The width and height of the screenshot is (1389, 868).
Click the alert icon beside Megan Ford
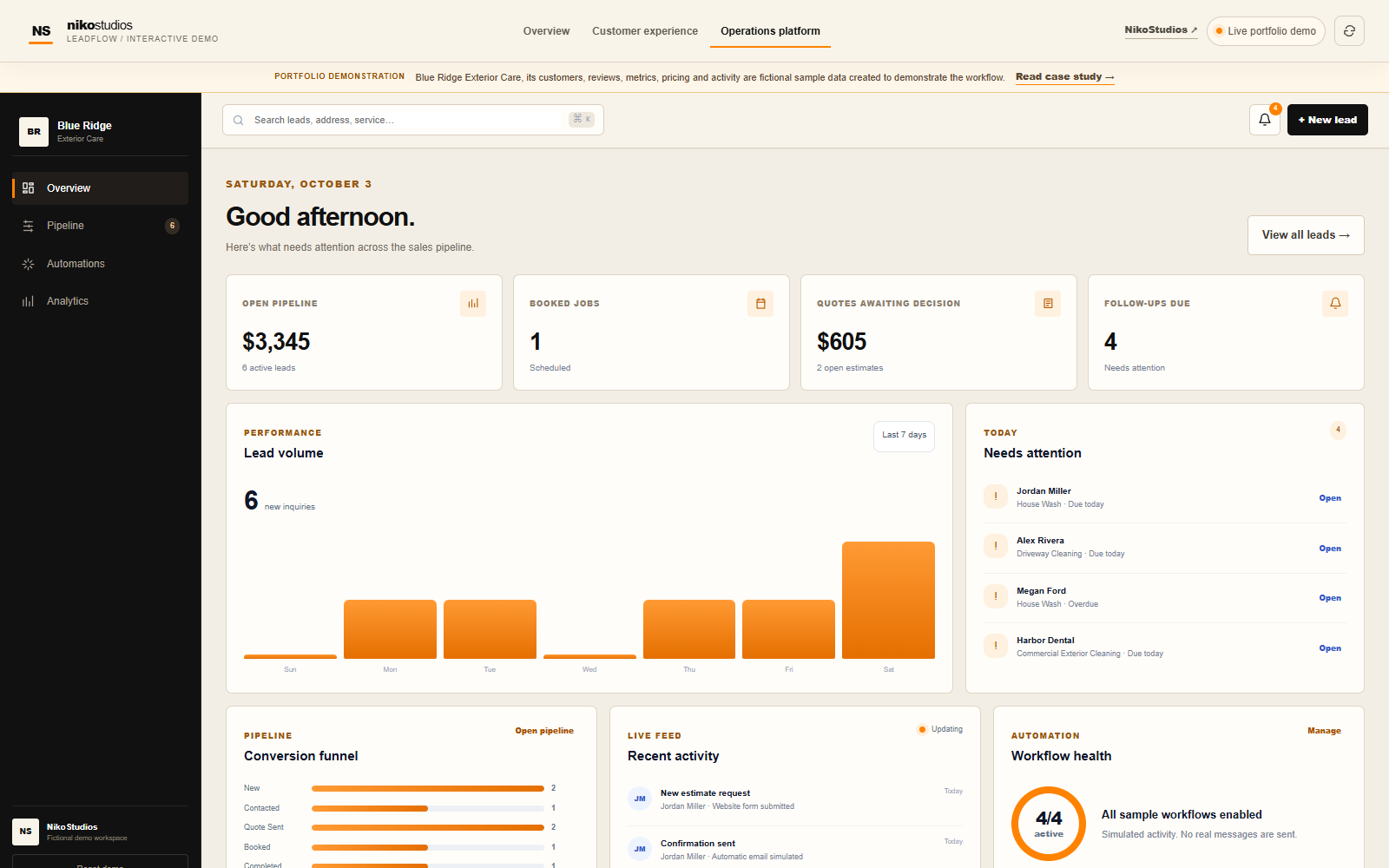[996, 596]
